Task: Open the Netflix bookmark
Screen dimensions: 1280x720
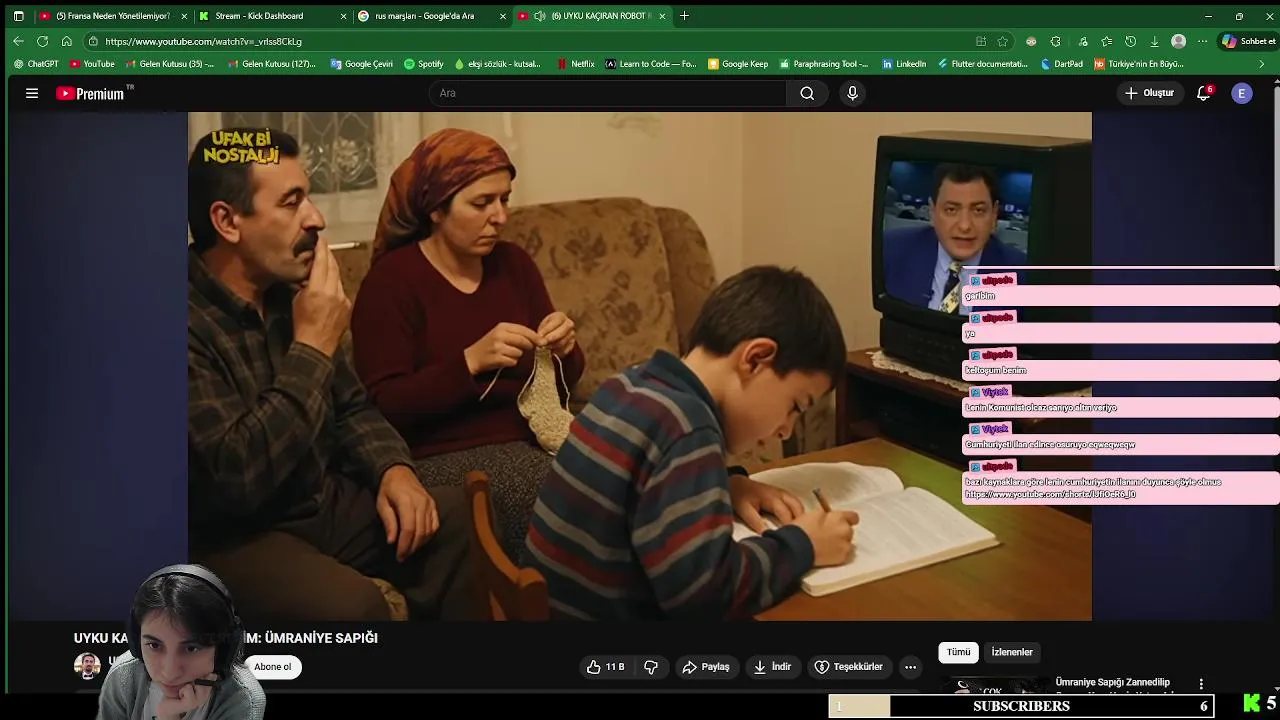Action: [x=576, y=64]
